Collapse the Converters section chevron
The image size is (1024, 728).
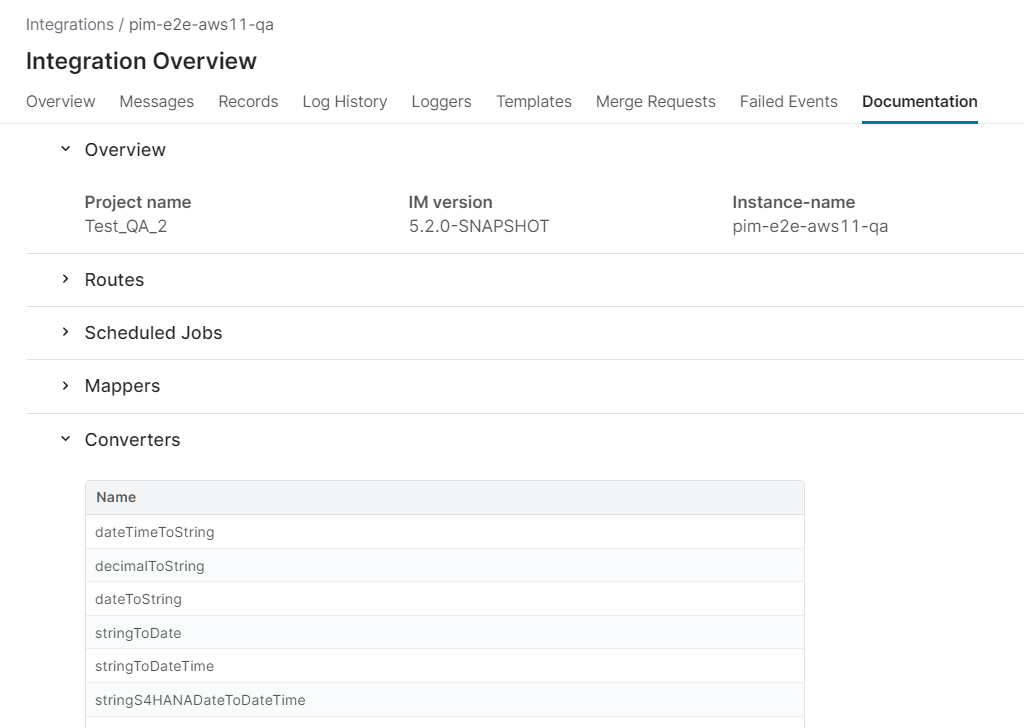pyautogui.click(x=66, y=439)
